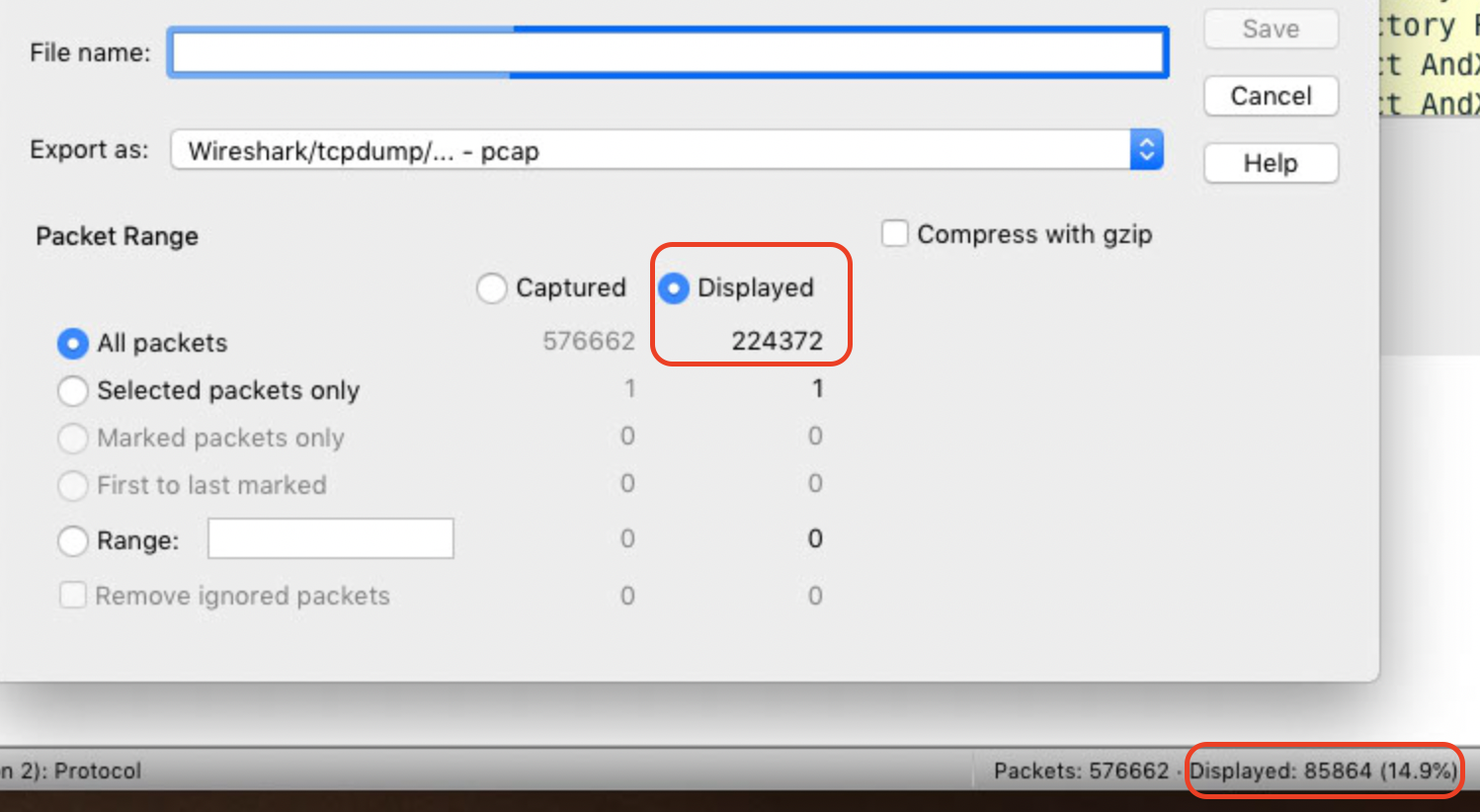Viewport: 1480px width, 812px height.
Task: Choose Marked packets only option
Action: click(73, 439)
